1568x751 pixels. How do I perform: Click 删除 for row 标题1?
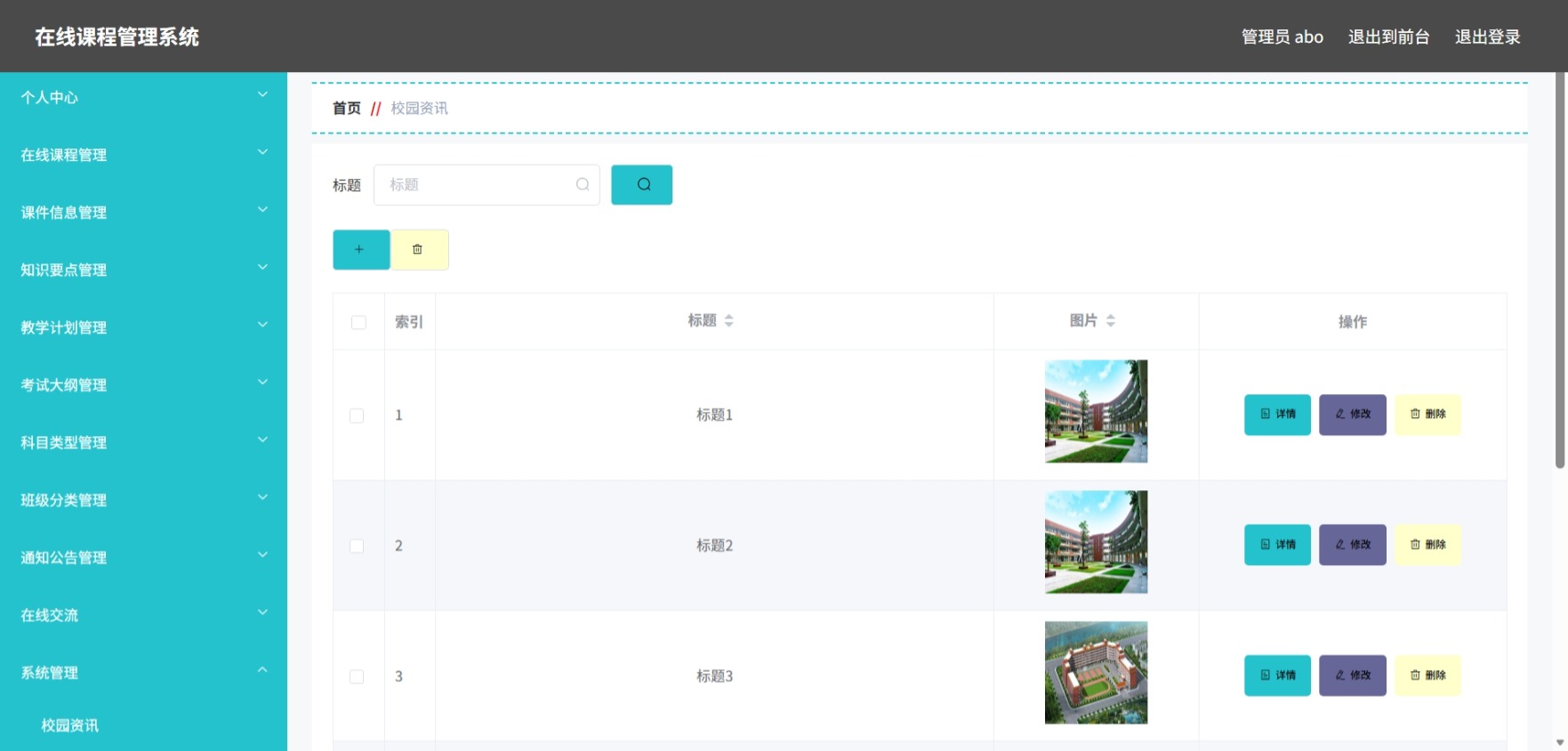(x=1427, y=415)
